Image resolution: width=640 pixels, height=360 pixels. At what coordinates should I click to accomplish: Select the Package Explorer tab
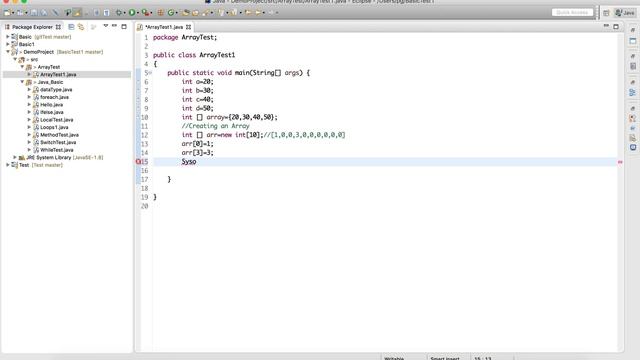click(32, 27)
